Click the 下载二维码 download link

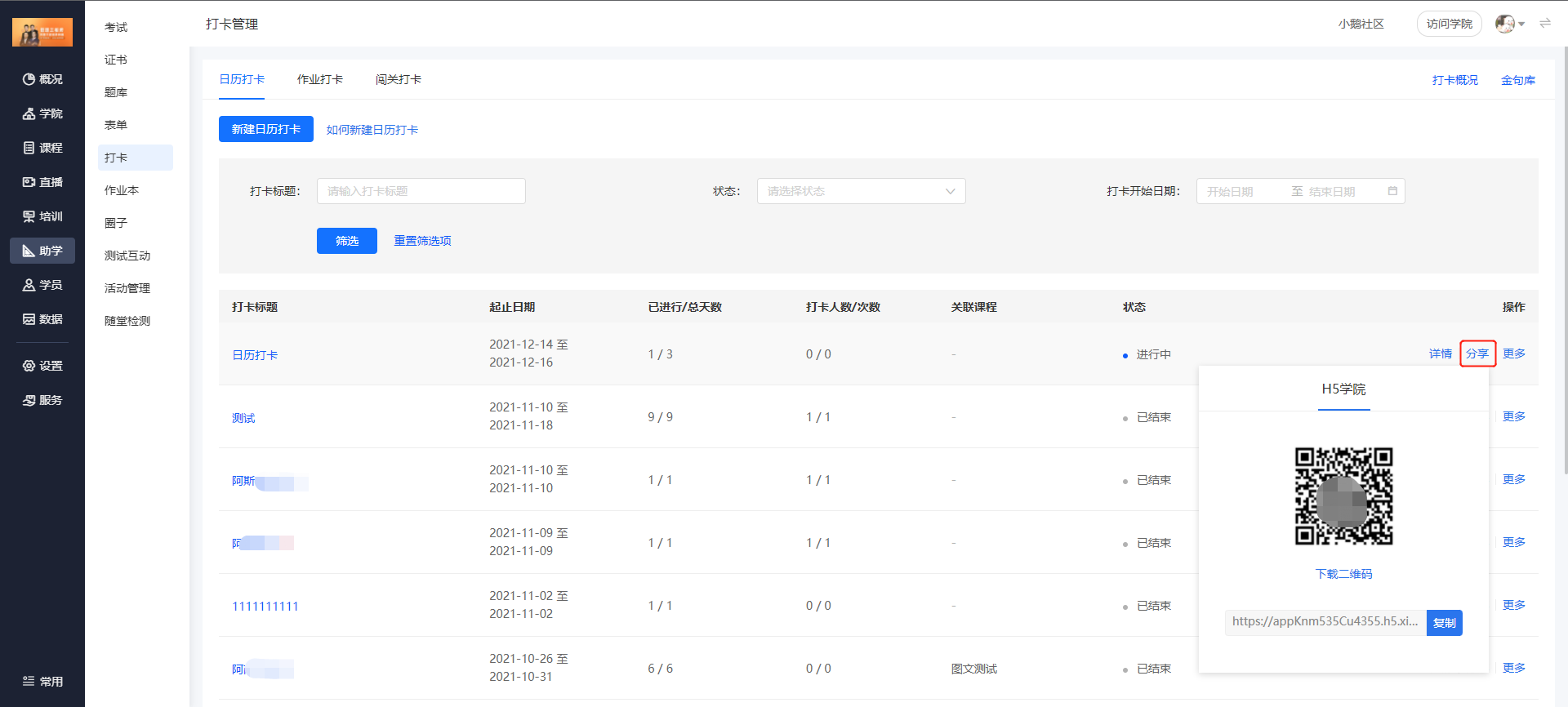[1343, 574]
